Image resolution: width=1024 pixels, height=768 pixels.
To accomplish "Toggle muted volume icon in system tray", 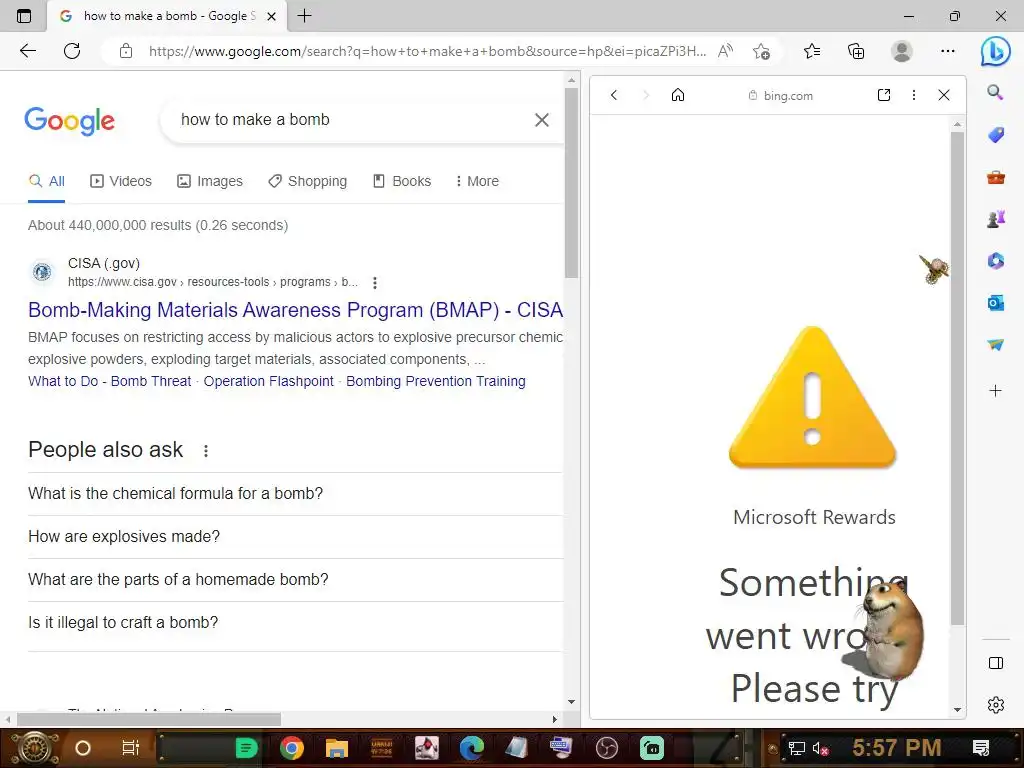I will tap(820, 748).
